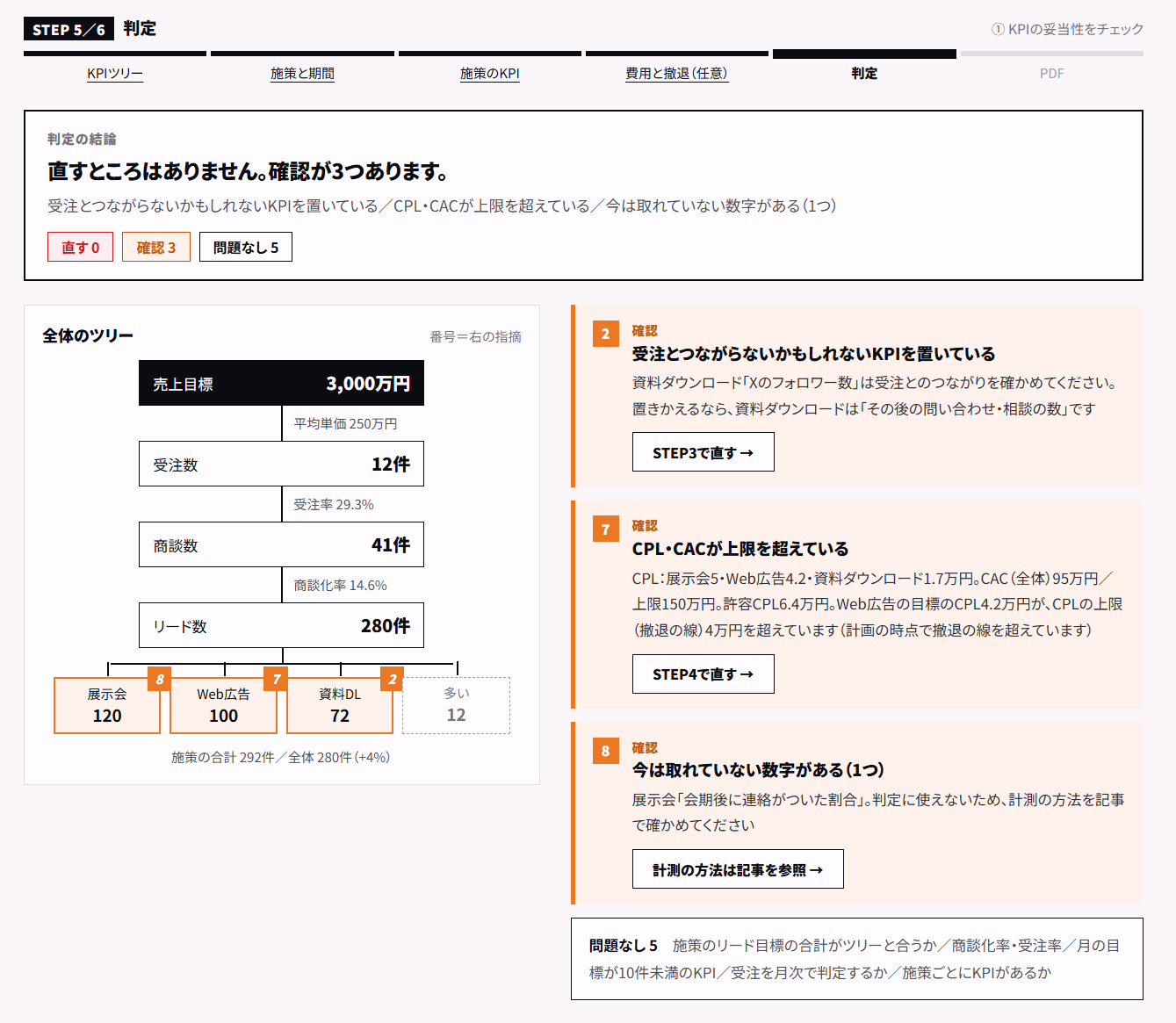1176x1023 pixels.
Task: Open 計測の方法は記事を参照 link button
Action: (x=738, y=869)
